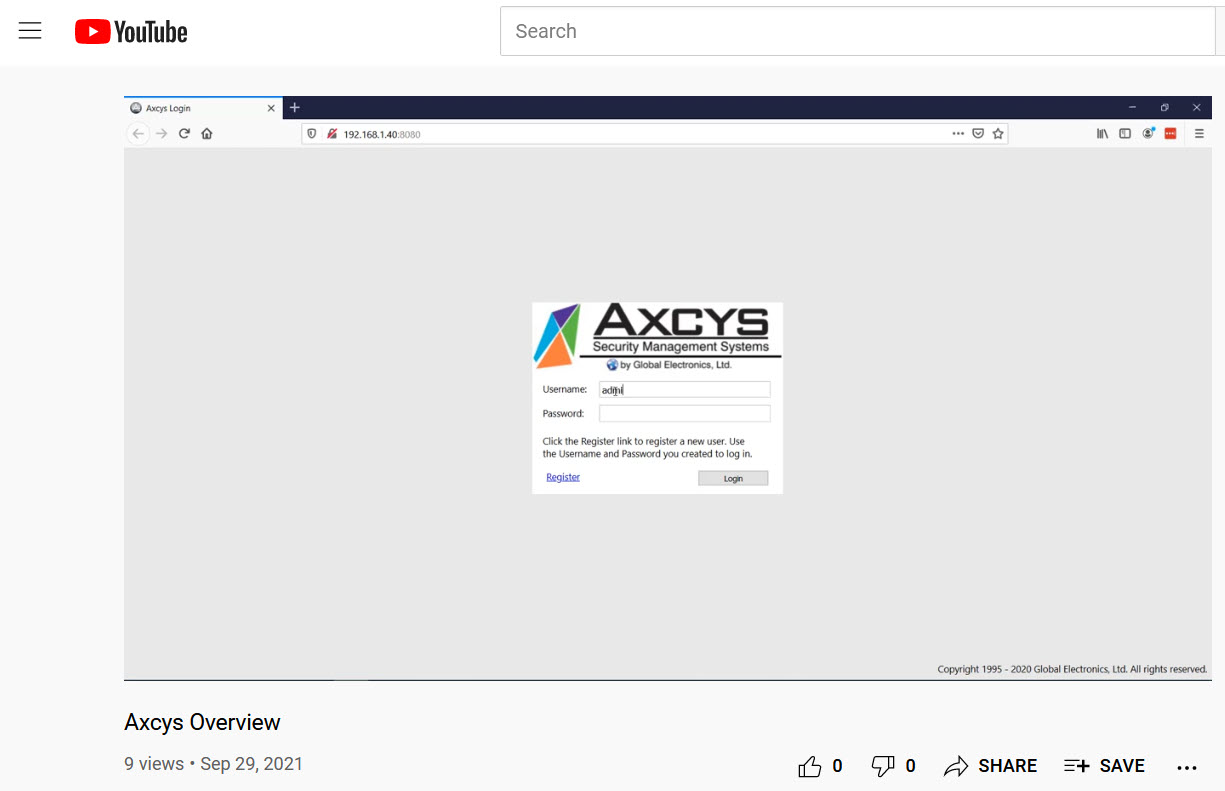Click in the YouTube Search box
Viewport: 1225px width, 791px height.
pos(855,31)
